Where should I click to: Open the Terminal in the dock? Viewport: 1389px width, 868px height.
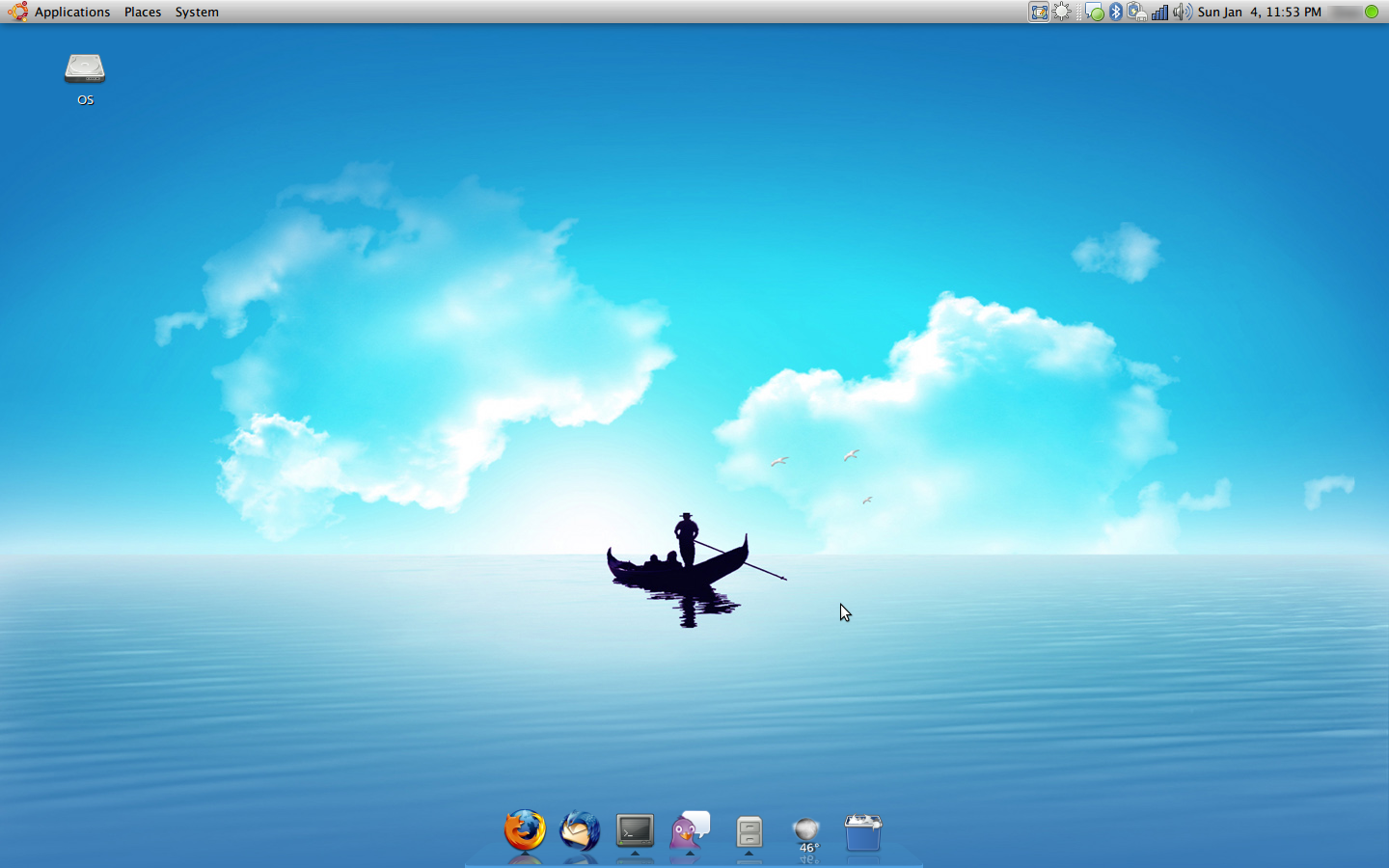635,830
